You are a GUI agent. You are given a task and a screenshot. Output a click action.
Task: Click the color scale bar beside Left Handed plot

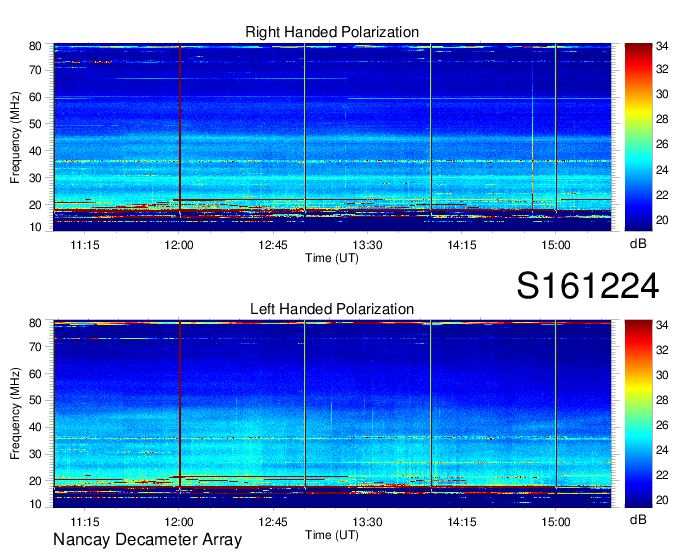tap(638, 414)
